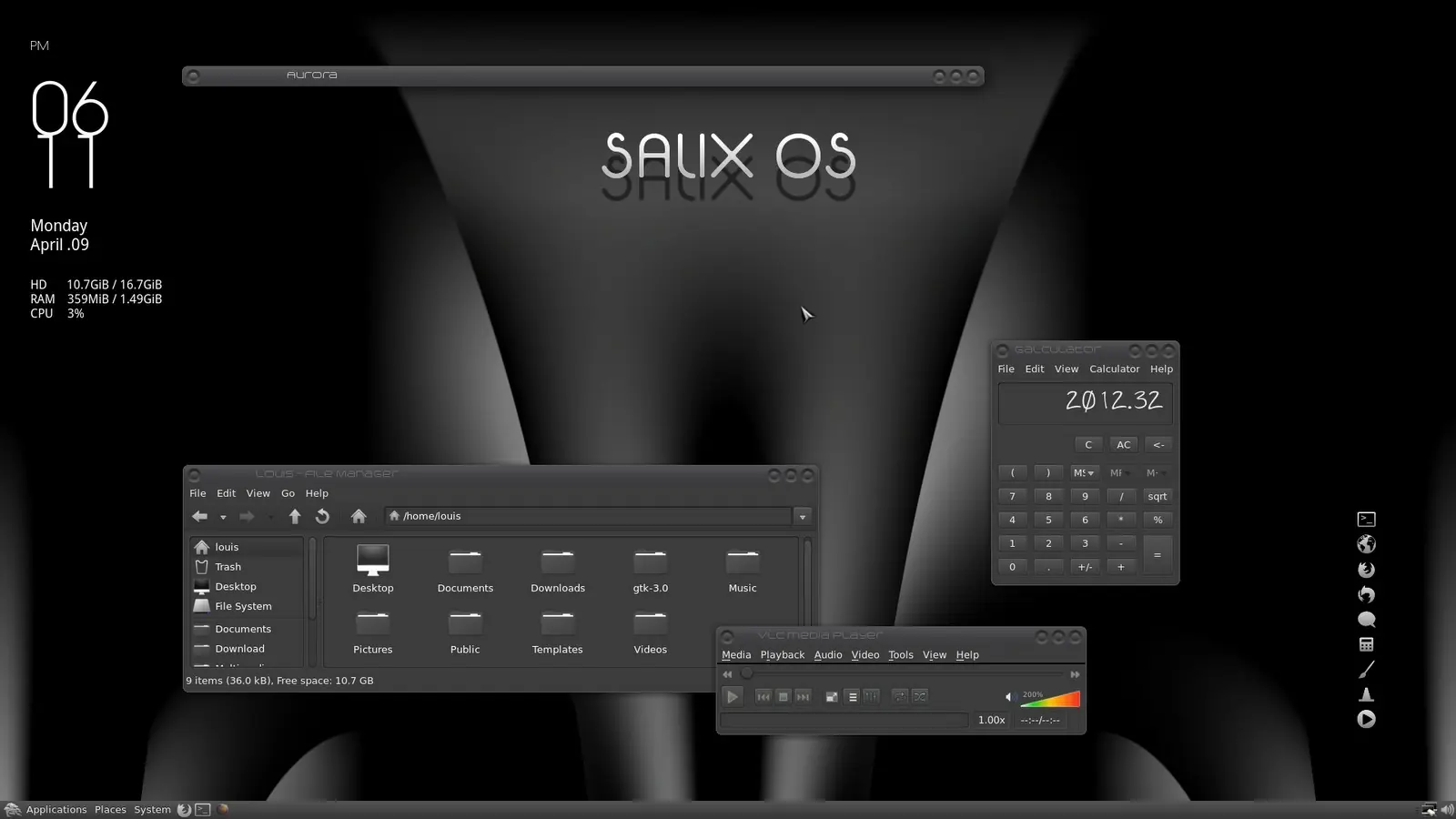This screenshot has height=819, width=1456.
Task: Open the System menu in bottom panel
Action: (x=152, y=810)
